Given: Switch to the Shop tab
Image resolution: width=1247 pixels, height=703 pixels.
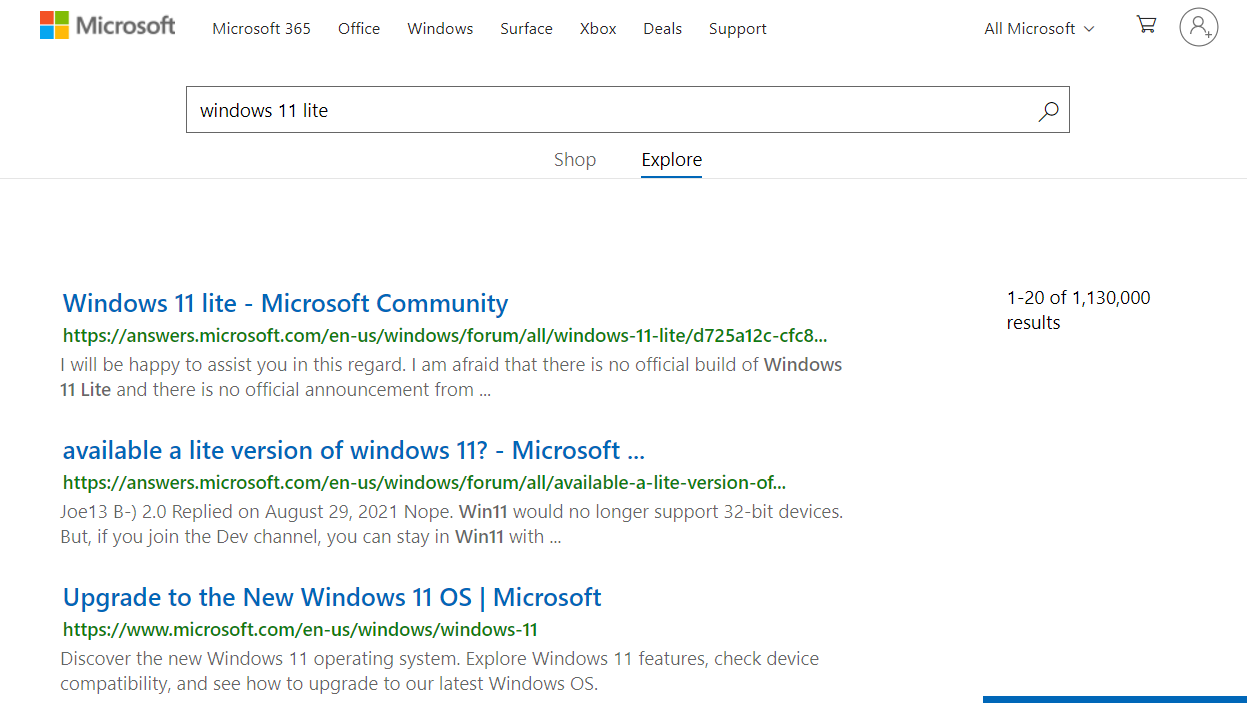Looking at the screenshot, I should 575,160.
